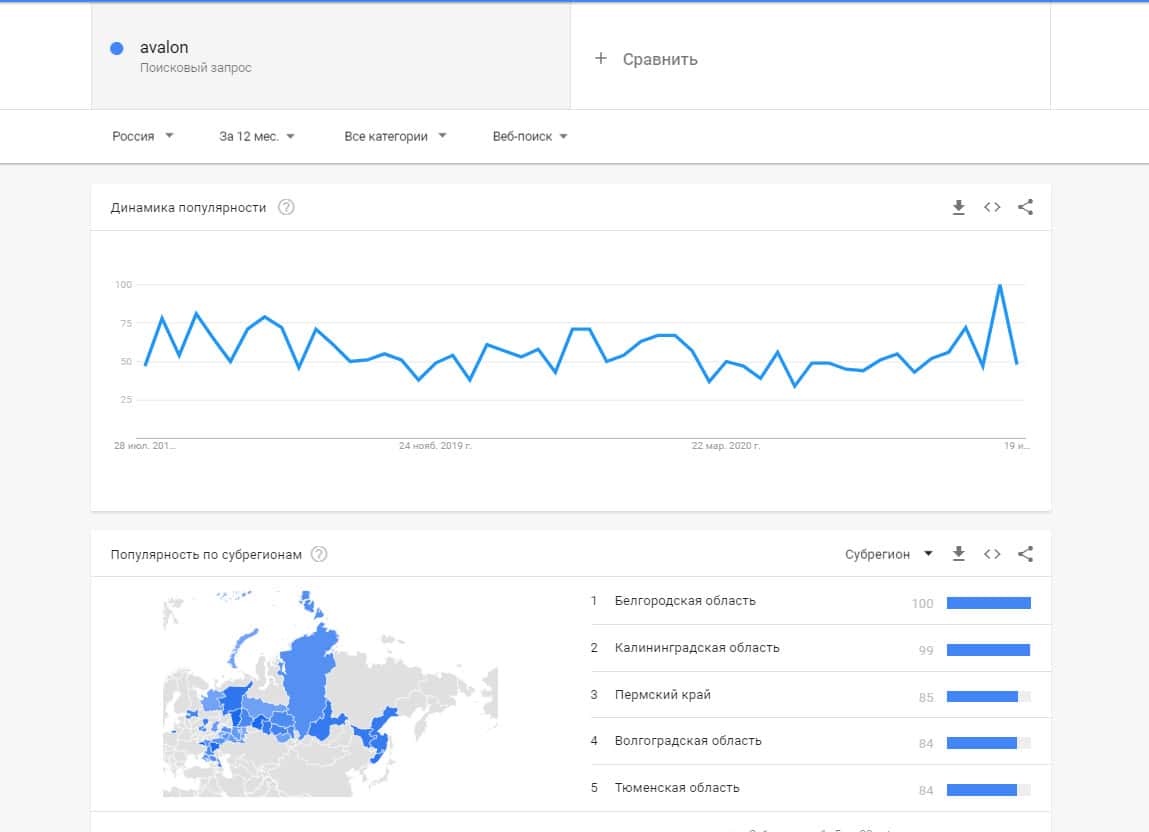Change the Веб-поиск search type dropdown
This screenshot has height=832, width=1149.
point(530,136)
